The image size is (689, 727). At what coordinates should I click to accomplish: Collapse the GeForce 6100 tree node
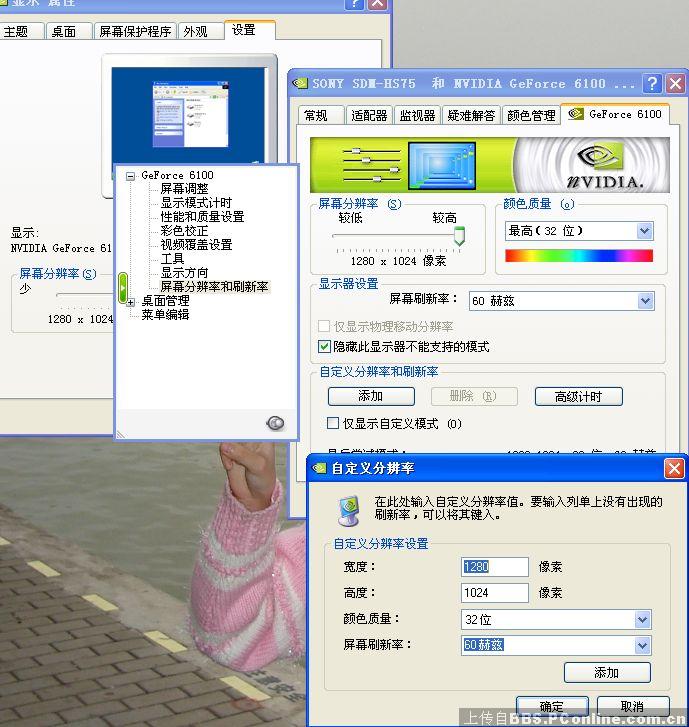pyautogui.click(x=130, y=176)
